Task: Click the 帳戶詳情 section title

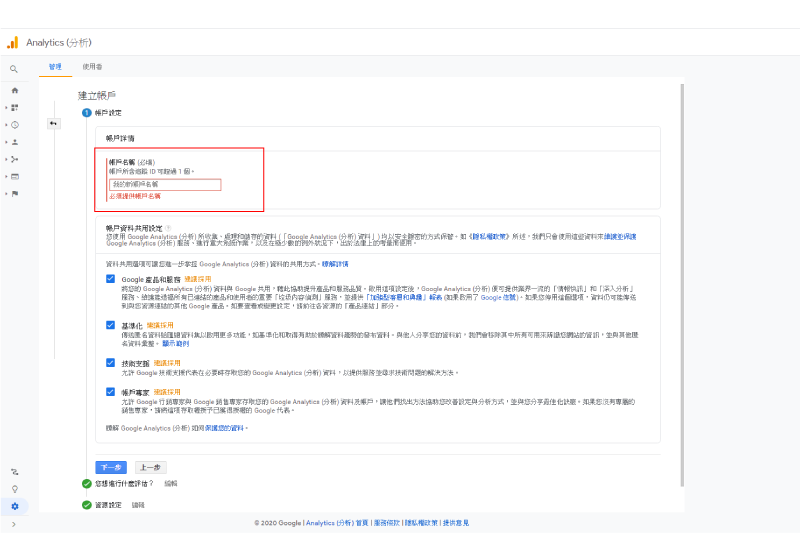Action: tap(120, 138)
